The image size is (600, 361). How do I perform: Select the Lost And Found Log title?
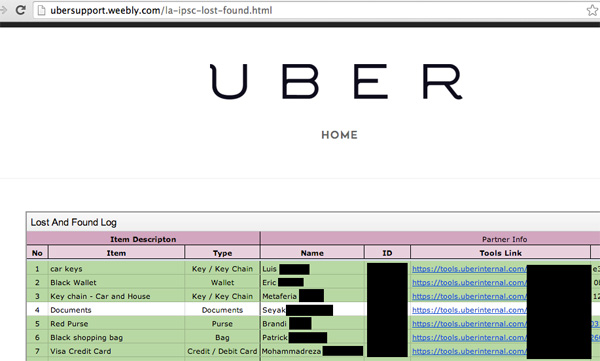click(x=73, y=222)
